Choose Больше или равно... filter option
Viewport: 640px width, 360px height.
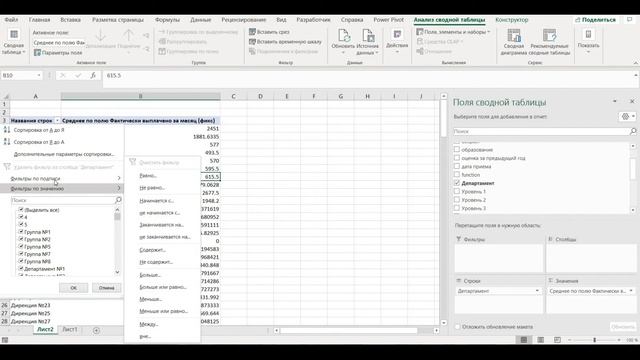click(163, 287)
